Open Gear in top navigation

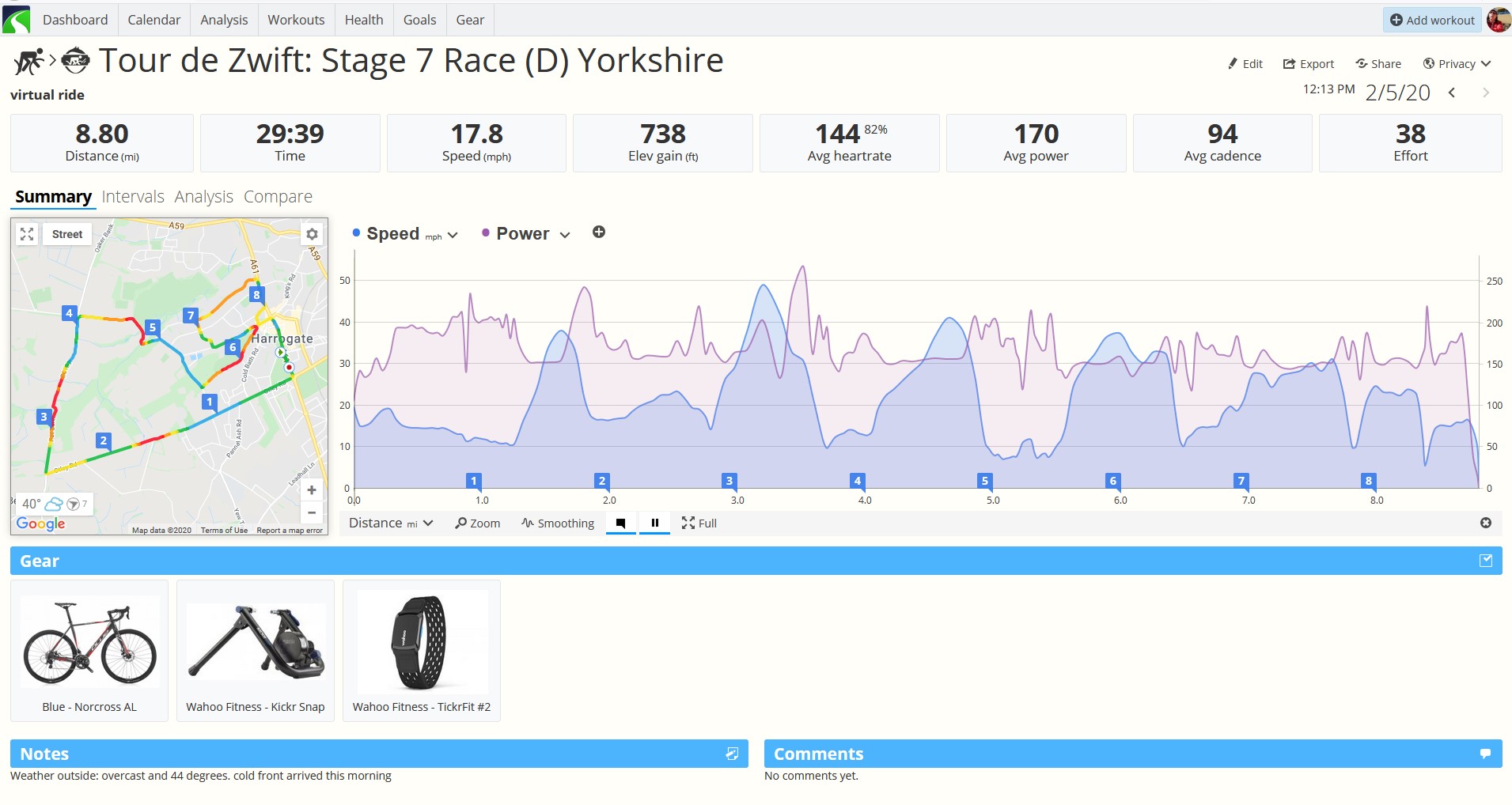point(470,20)
